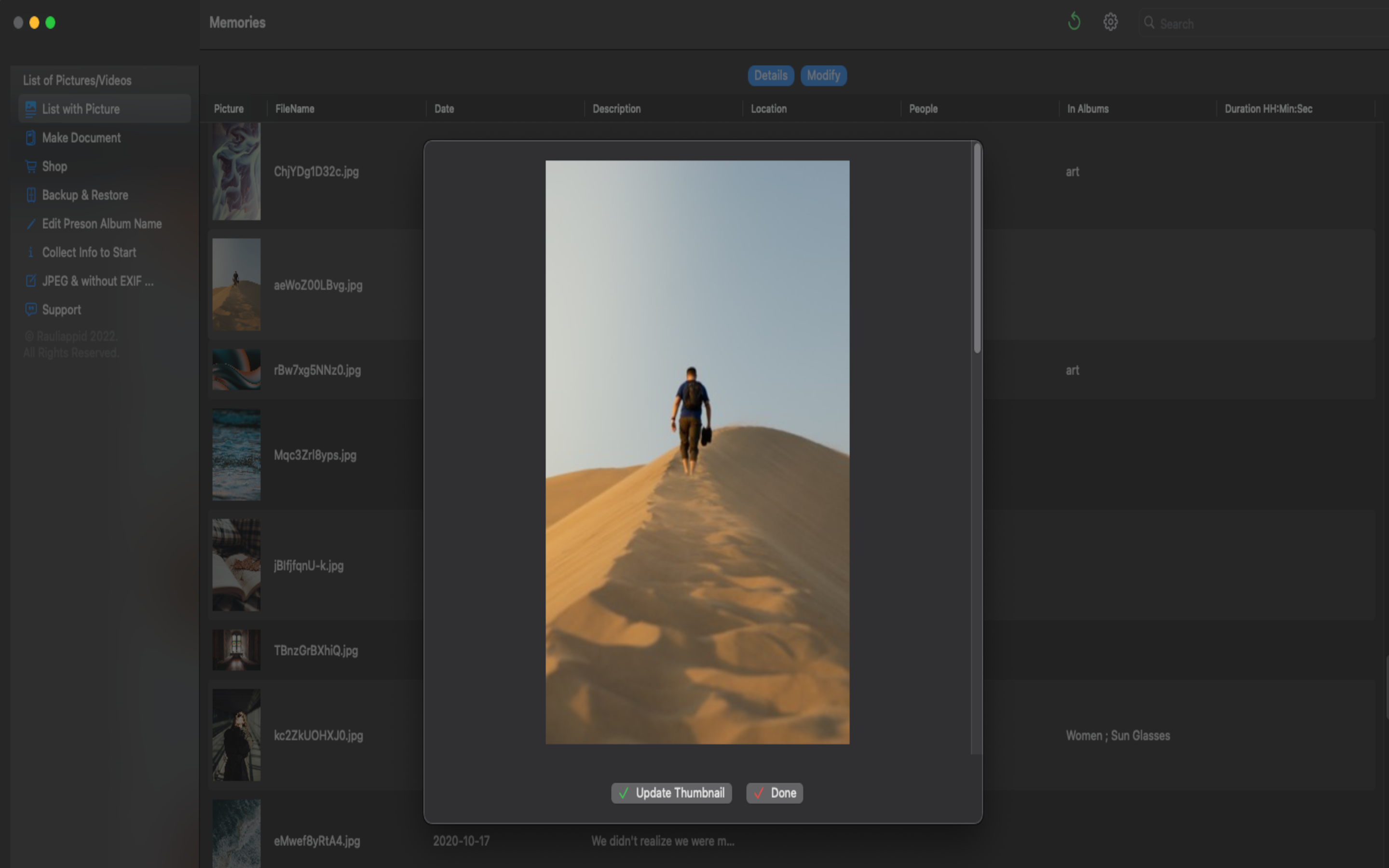
Task: Click the Done button
Action: click(x=774, y=793)
